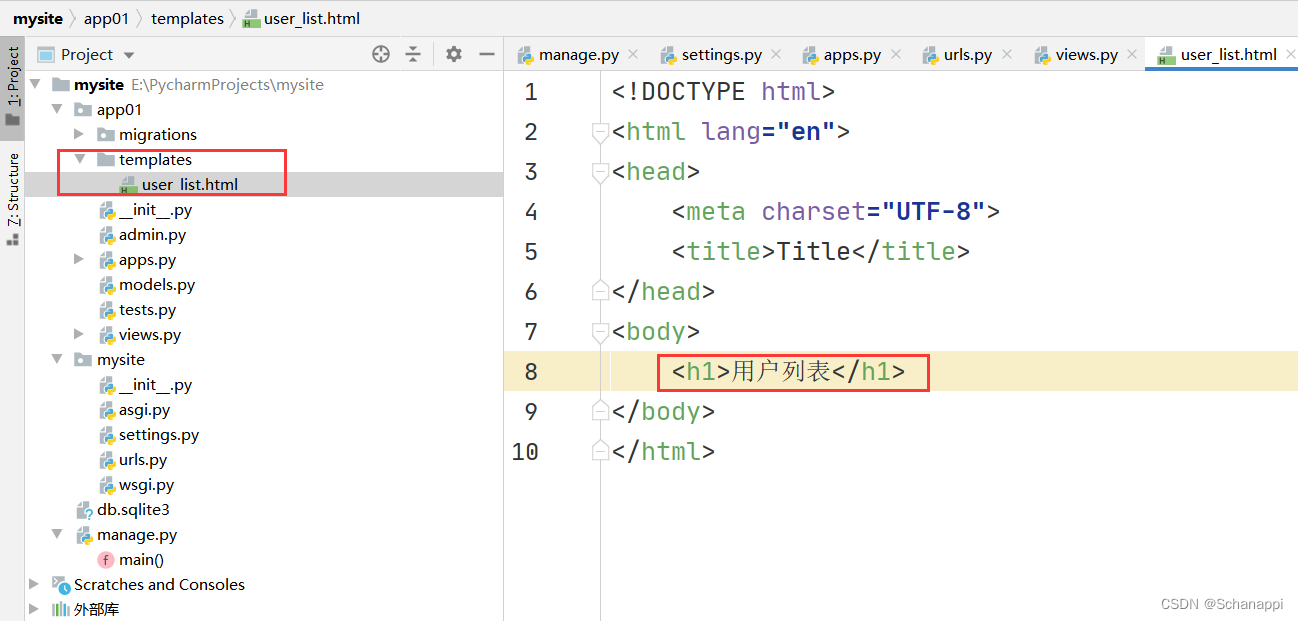Click the locate/select opened file target icon
The image size is (1298, 621).
coord(381,54)
